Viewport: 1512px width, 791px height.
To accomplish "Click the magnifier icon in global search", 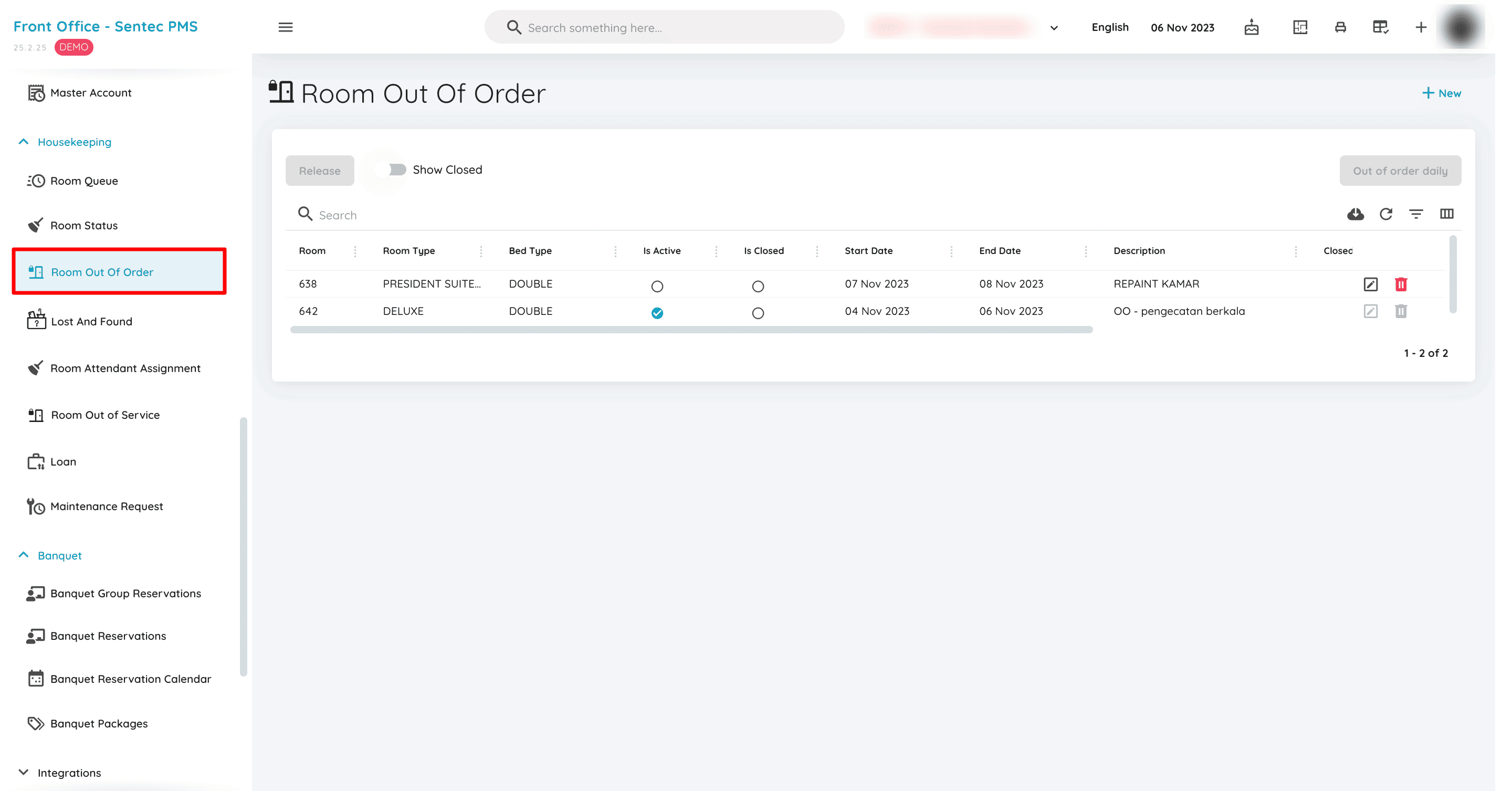I will coord(513,28).
